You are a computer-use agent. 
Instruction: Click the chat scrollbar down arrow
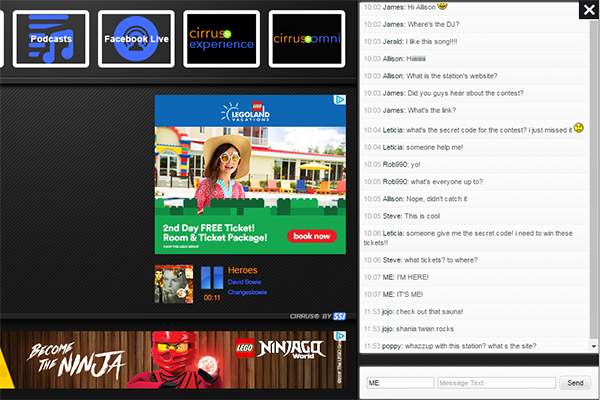[593, 346]
